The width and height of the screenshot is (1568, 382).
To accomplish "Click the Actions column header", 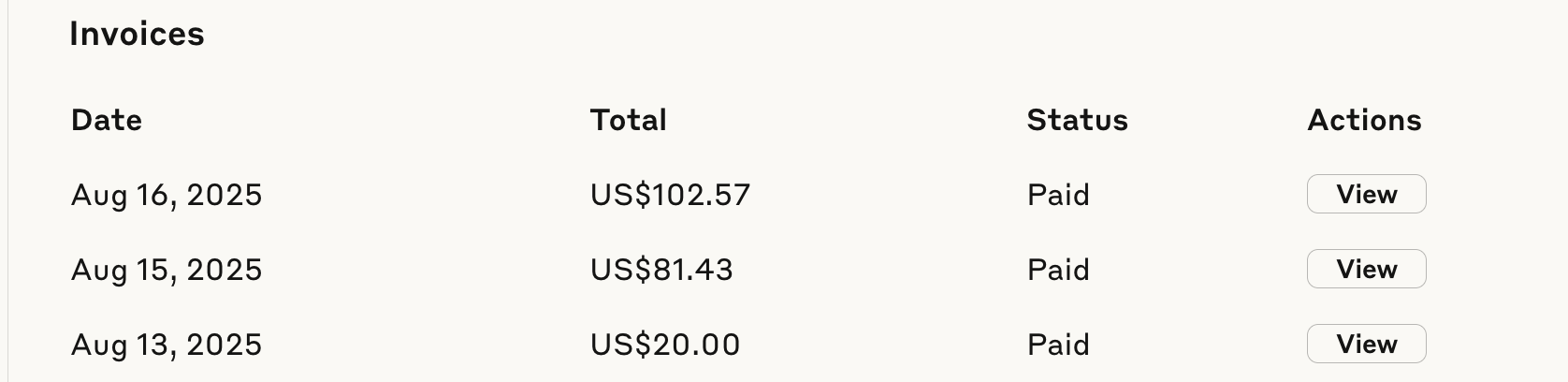I will pyautogui.click(x=1364, y=120).
